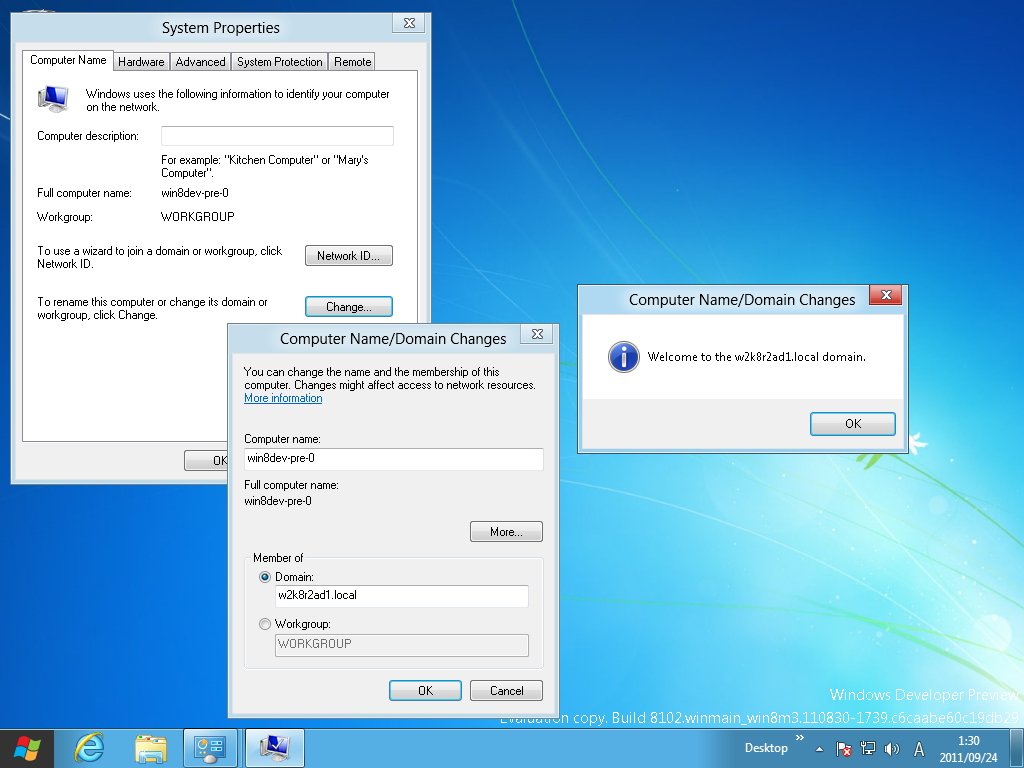Click the WORKGROUP value in System Properties
1024x768 pixels.
(198, 217)
